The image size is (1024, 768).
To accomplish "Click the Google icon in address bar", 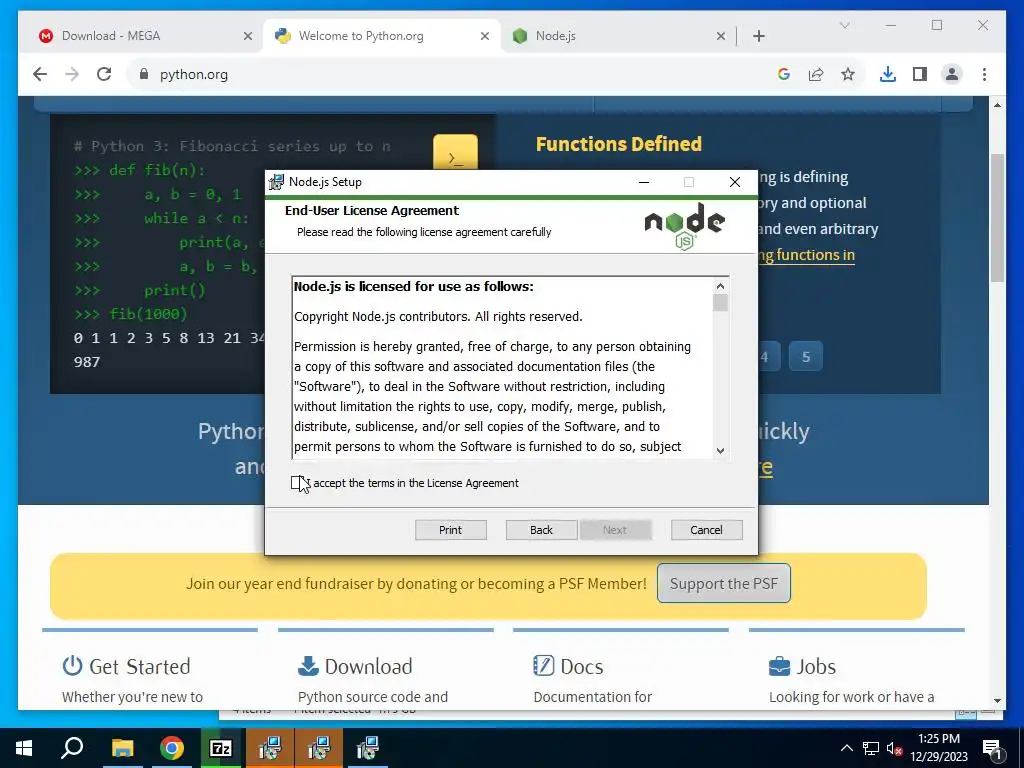I will (784, 74).
